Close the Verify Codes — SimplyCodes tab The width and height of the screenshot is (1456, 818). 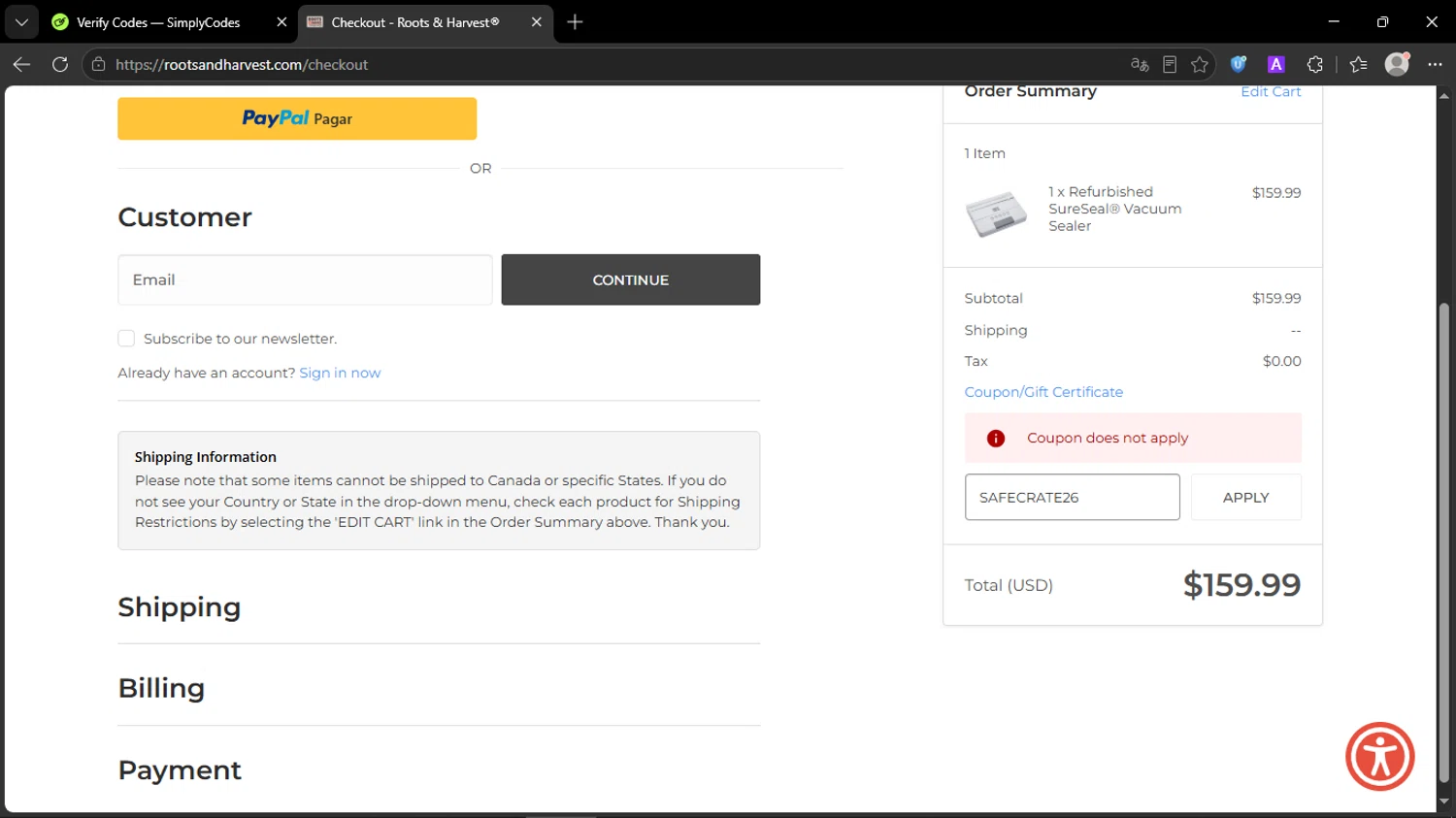[281, 21]
